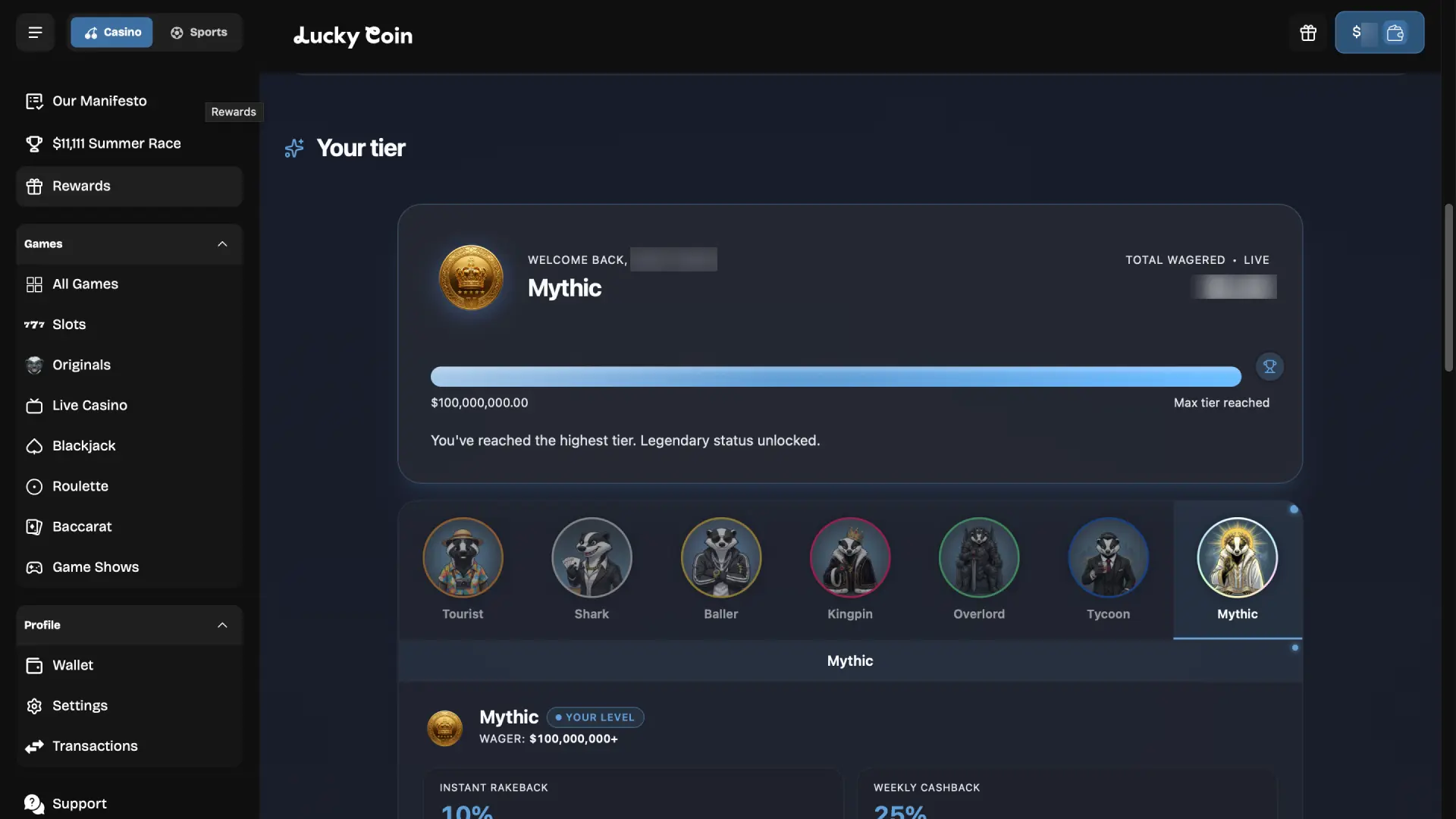Click the Game Shows controller icon
This screenshot has width=1456, height=819.
(34, 568)
